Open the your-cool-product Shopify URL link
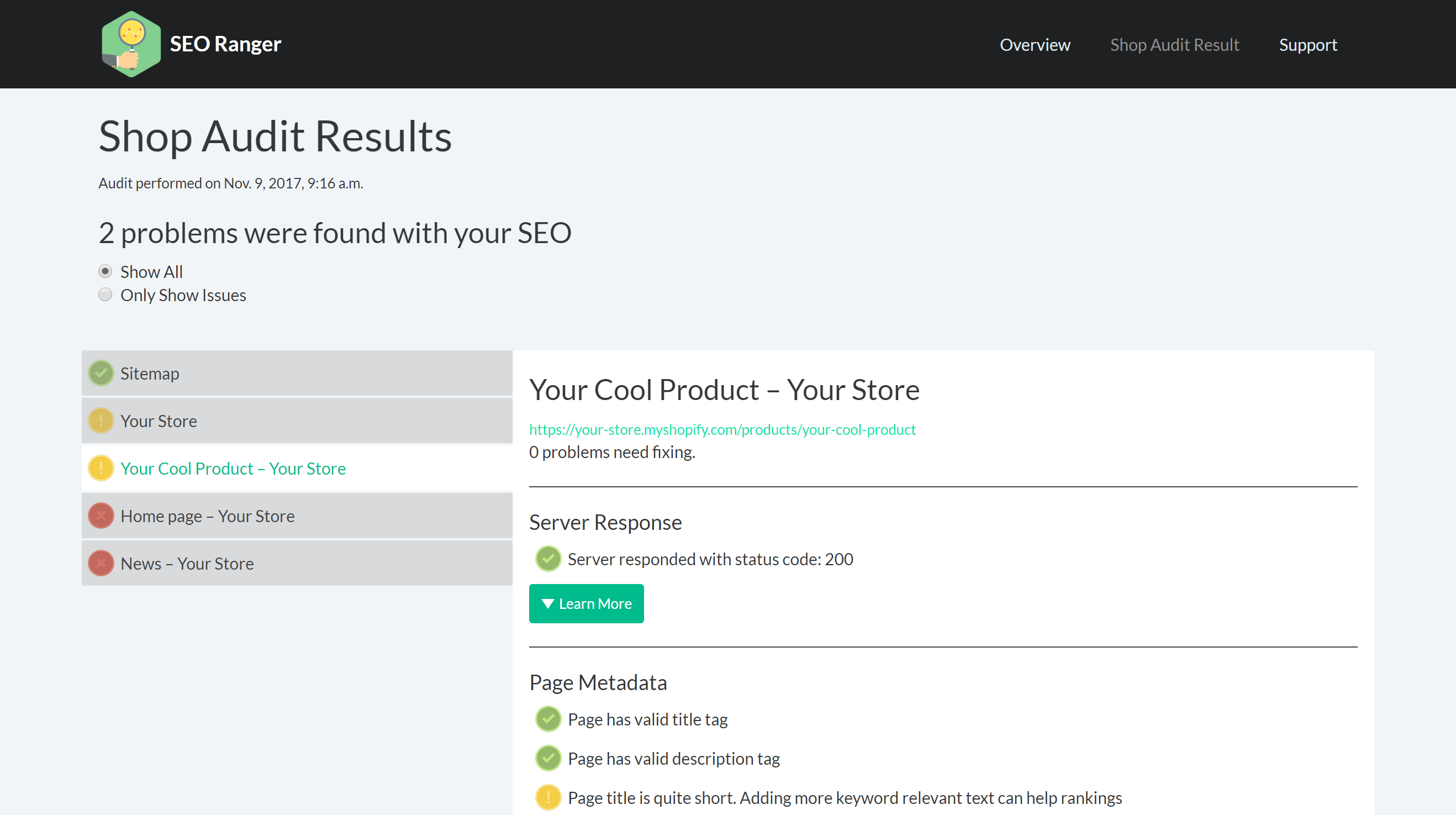The image size is (1456, 815). [x=722, y=429]
